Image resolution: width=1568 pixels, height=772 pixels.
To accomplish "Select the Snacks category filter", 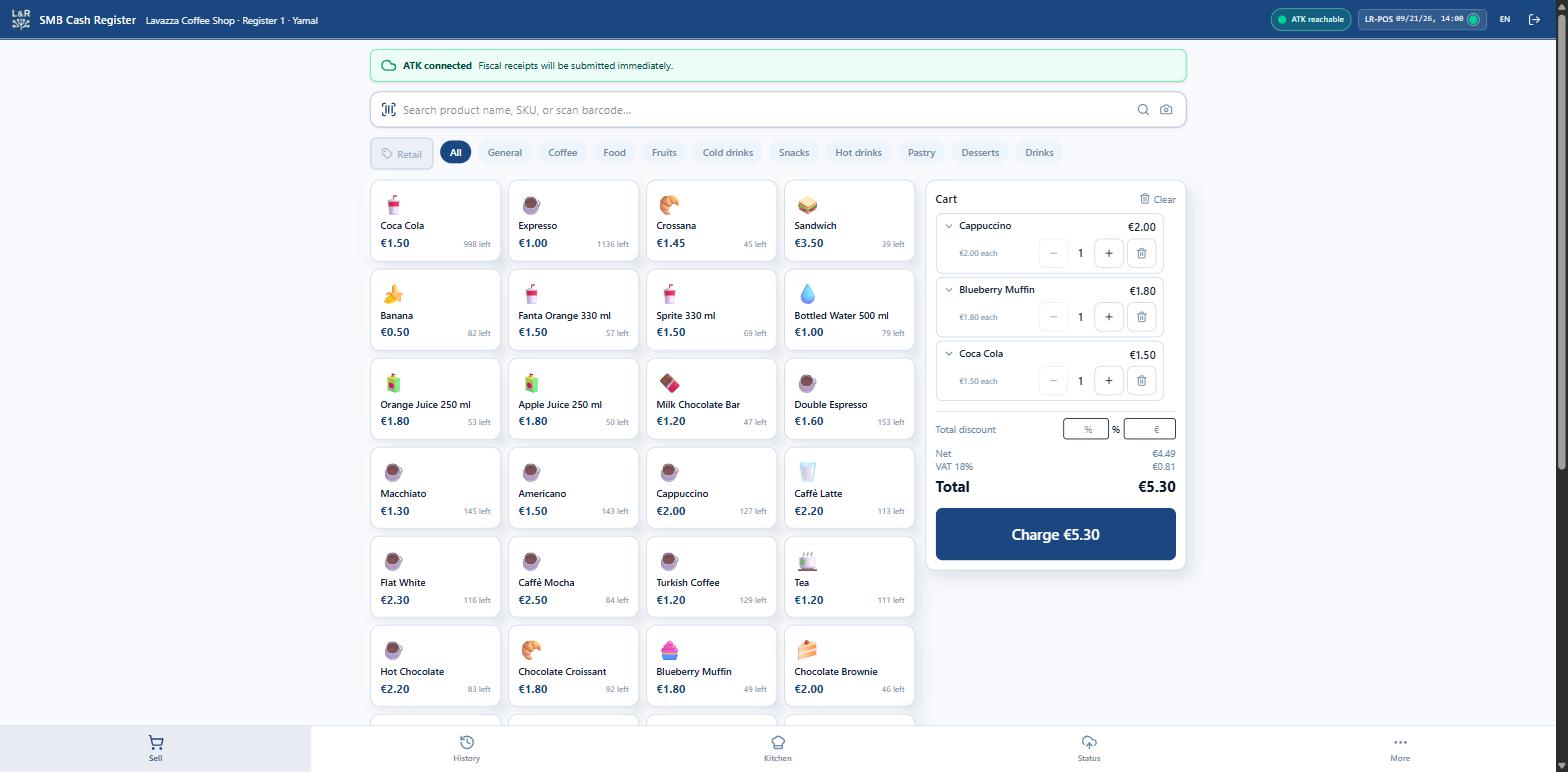I will pos(794,153).
